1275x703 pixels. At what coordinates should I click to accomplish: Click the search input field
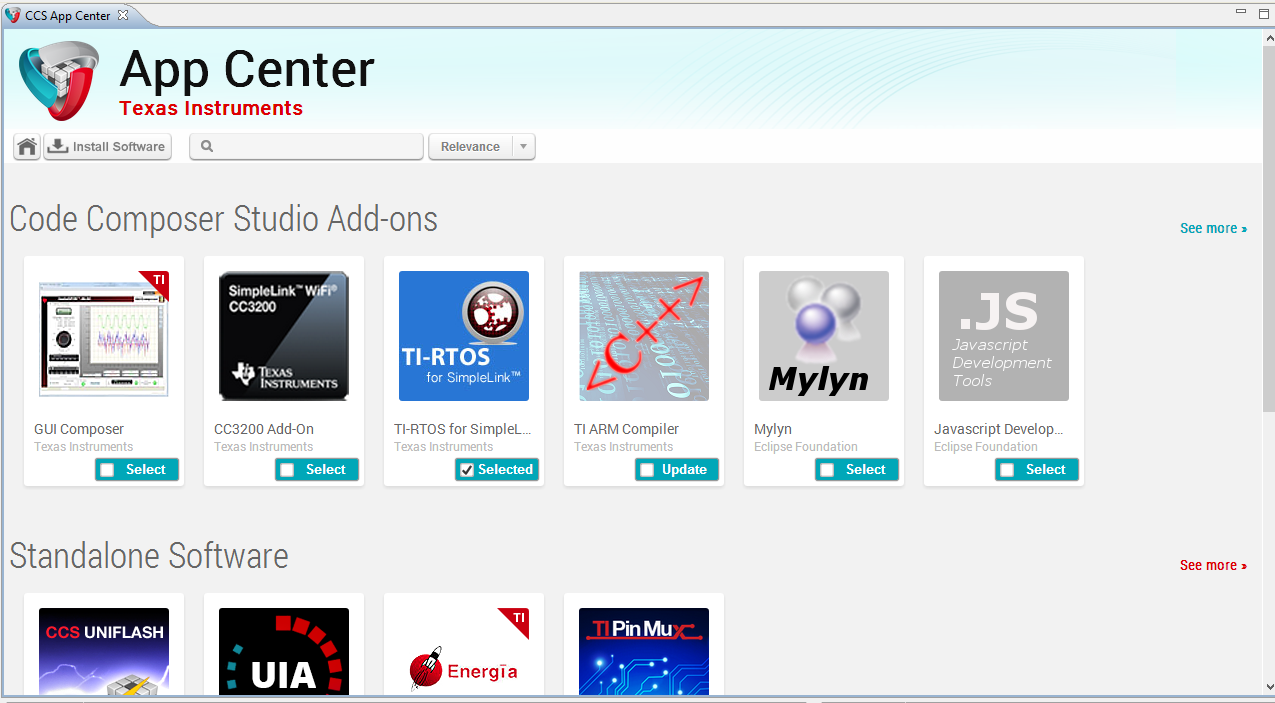310,146
